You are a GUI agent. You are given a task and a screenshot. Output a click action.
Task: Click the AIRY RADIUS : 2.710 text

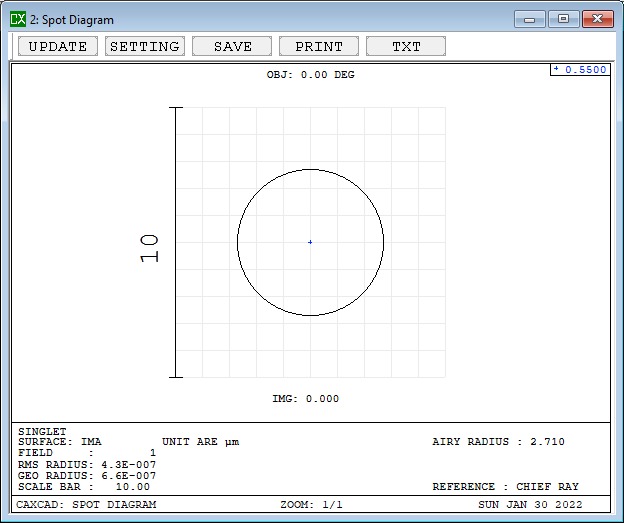(x=498, y=442)
